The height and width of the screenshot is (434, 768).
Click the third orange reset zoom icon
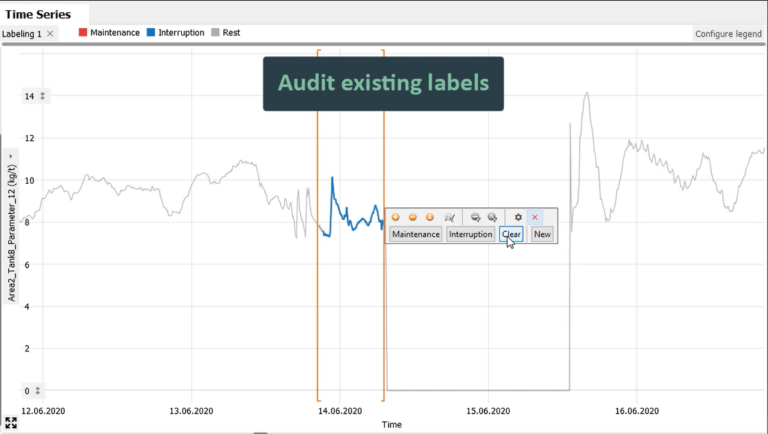coord(430,217)
